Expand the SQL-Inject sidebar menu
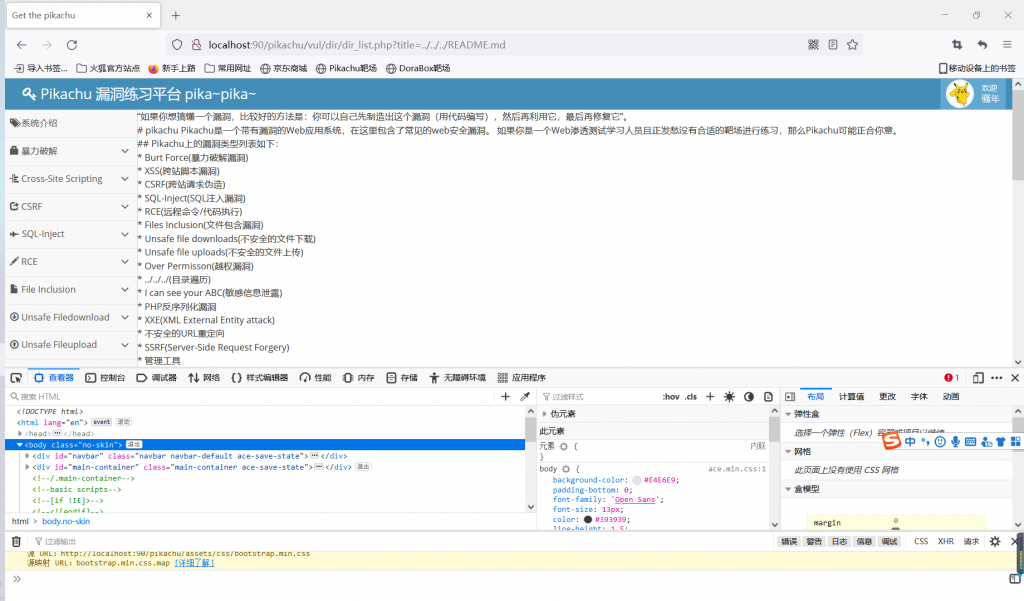This screenshot has width=1024, height=601. tap(70, 234)
